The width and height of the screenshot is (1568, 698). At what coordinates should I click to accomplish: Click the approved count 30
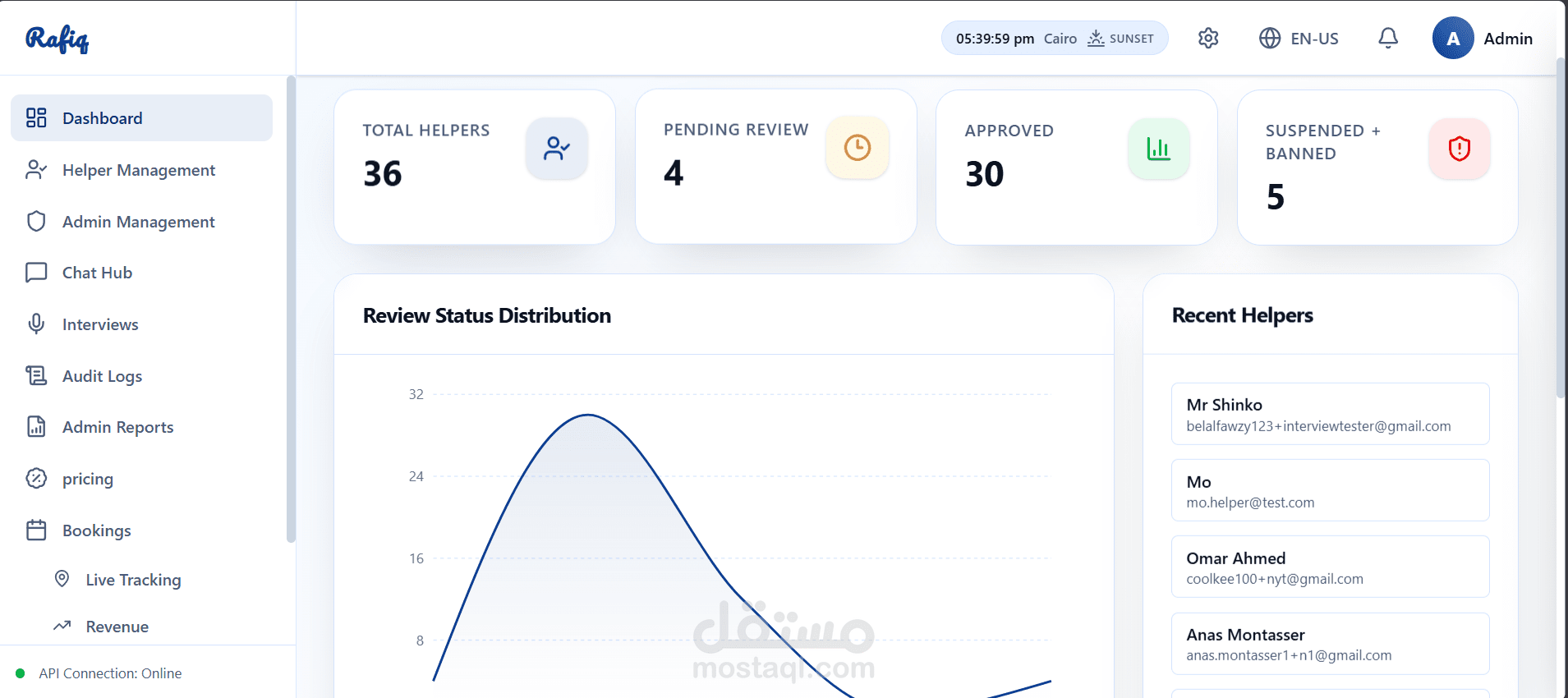[x=985, y=173]
